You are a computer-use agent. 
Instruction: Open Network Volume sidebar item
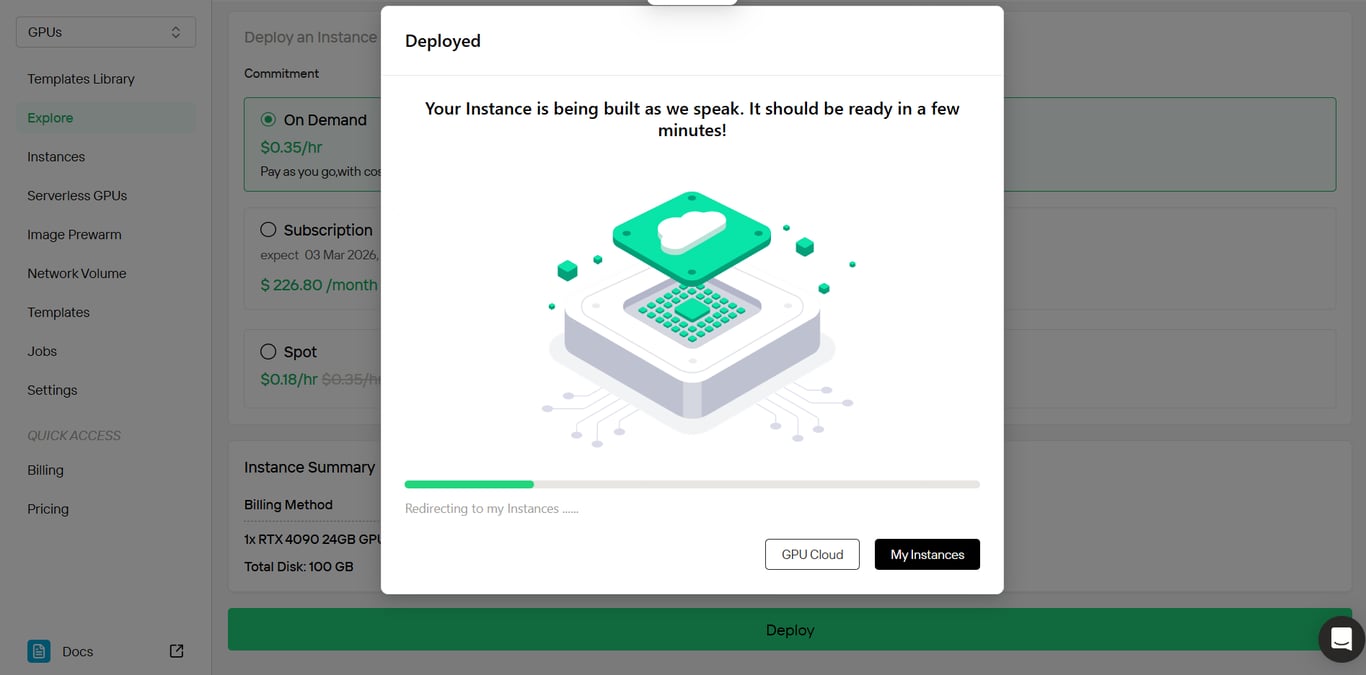(77, 274)
